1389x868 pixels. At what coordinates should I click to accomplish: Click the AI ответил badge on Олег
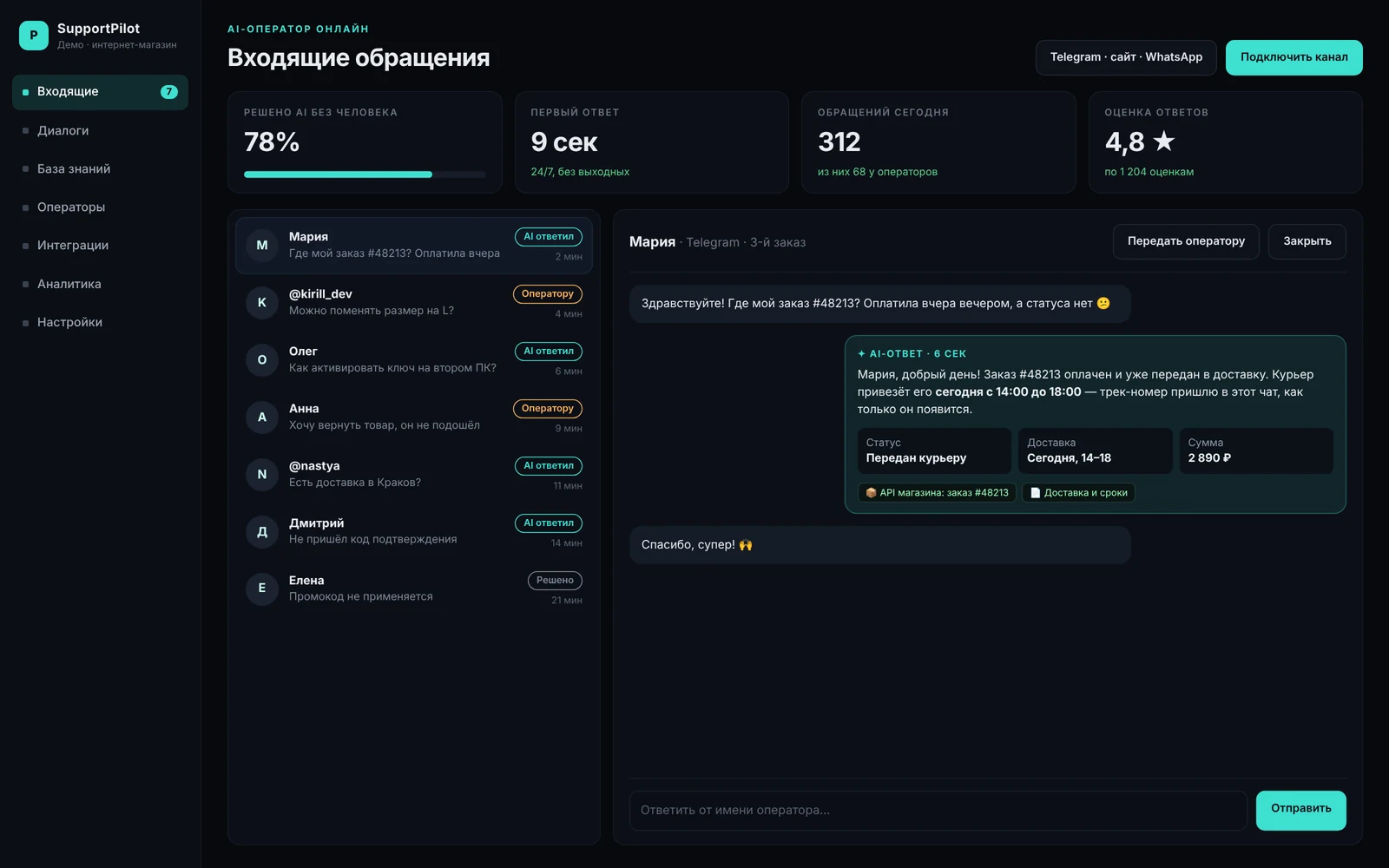pyautogui.click(x=549, y=351)
